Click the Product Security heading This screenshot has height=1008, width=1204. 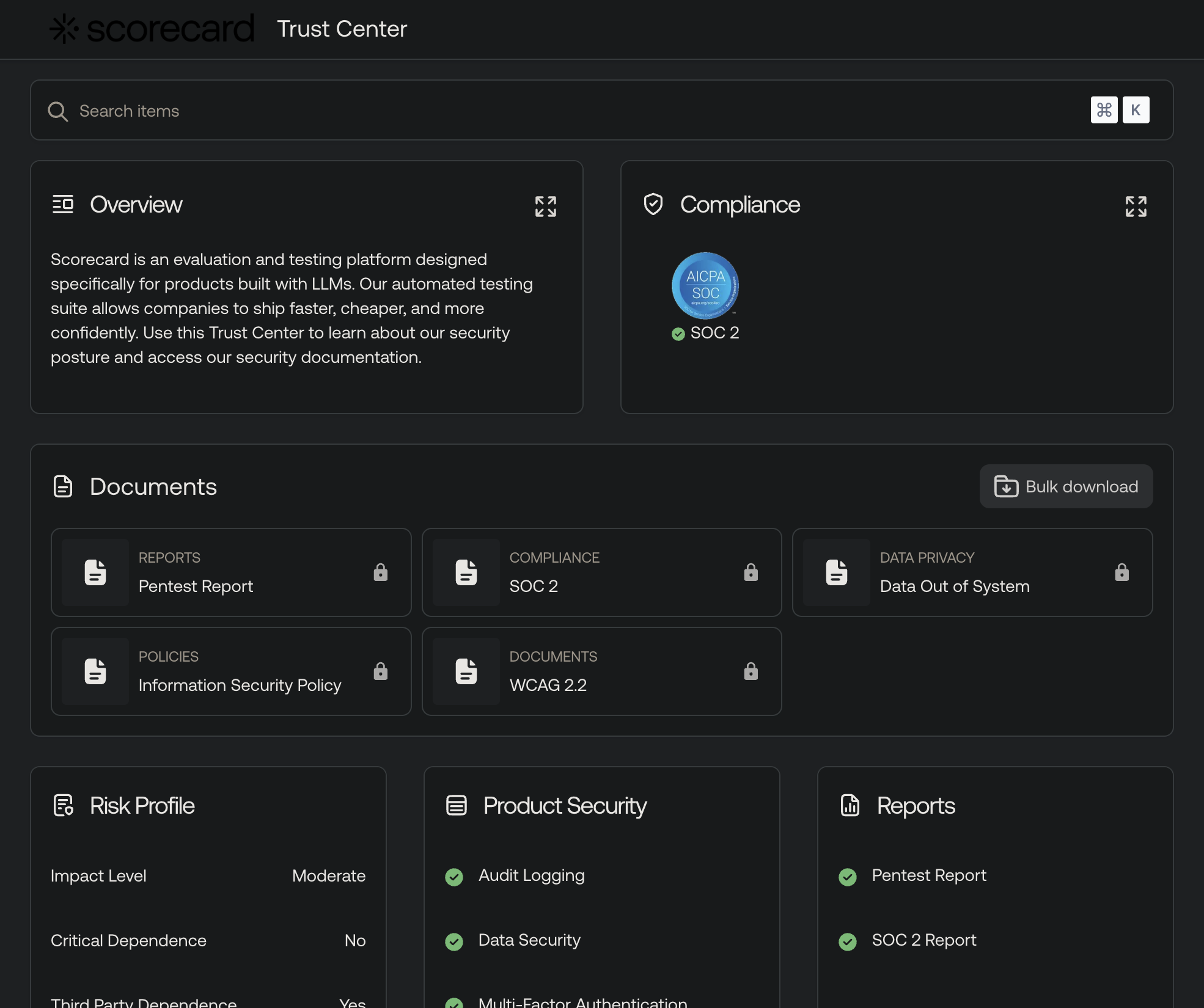(565, 805)
